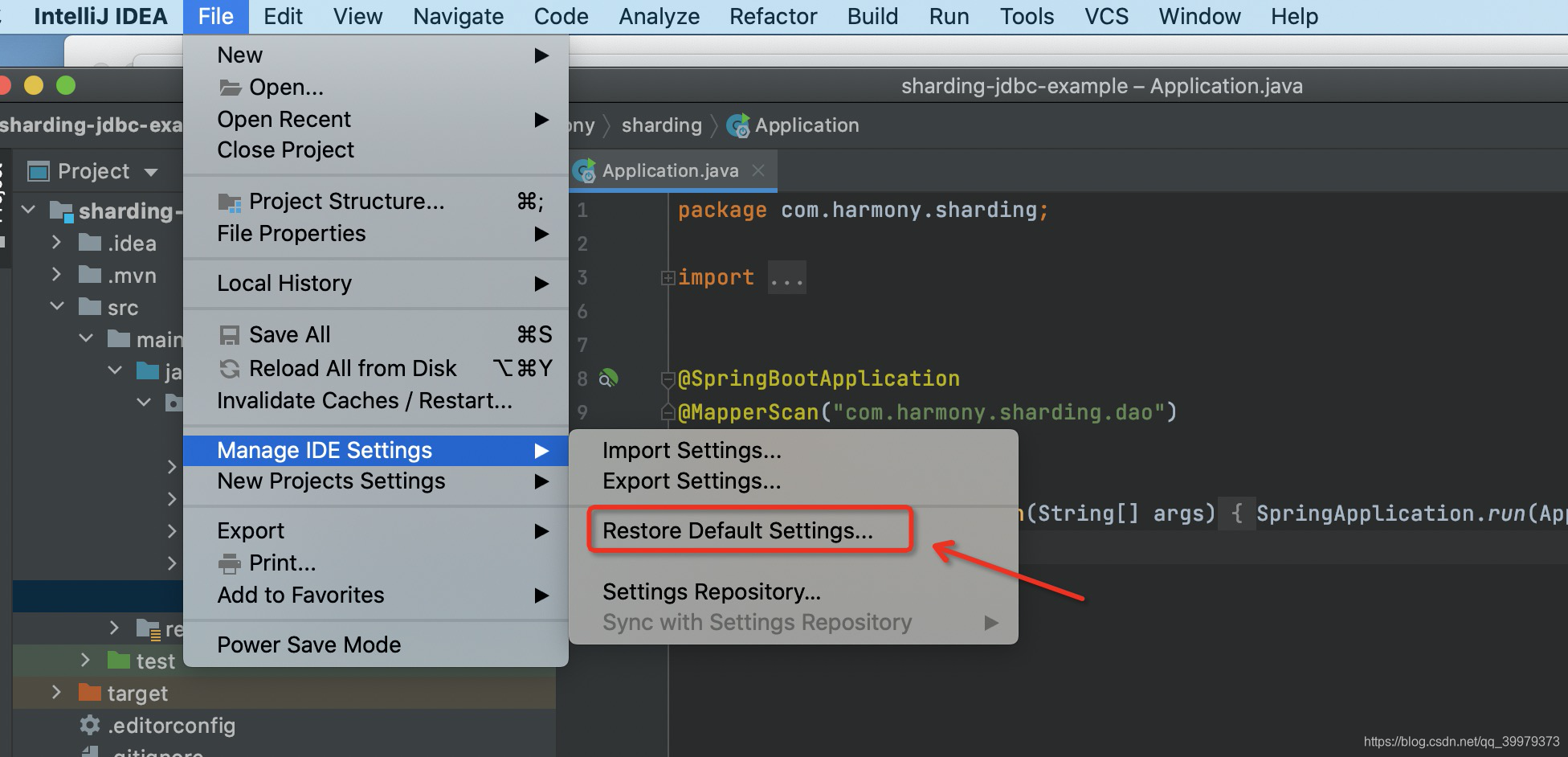
Task: Click the Application class icon in breadcrumb
Action: click(738, 125)
